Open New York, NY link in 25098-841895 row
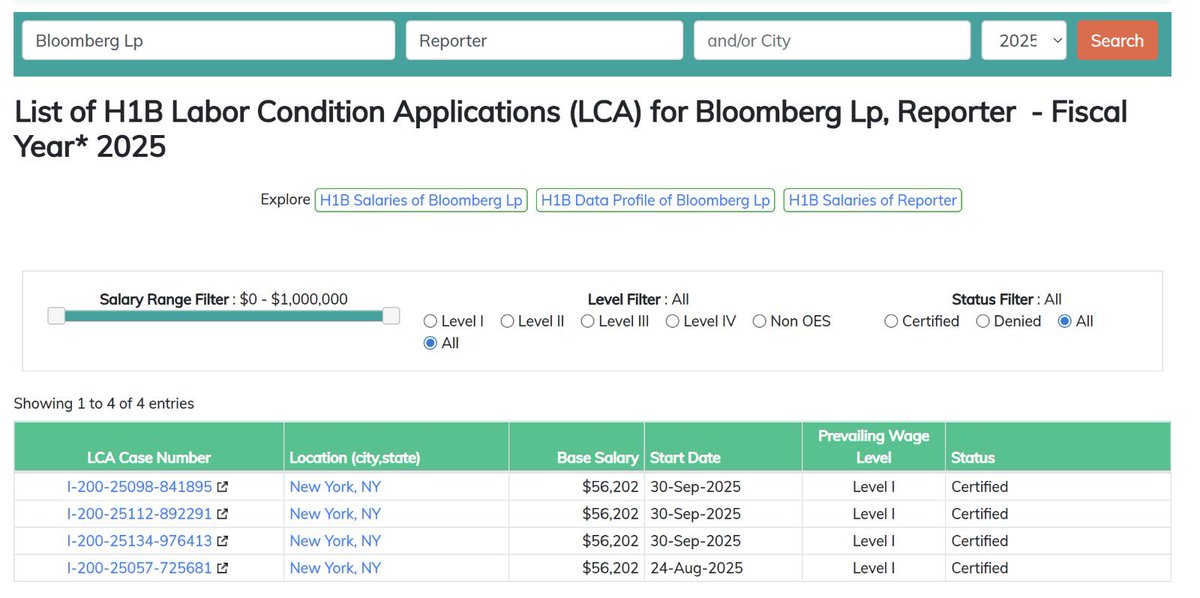Screen dimensions: 1200x598 pos(335,487)
